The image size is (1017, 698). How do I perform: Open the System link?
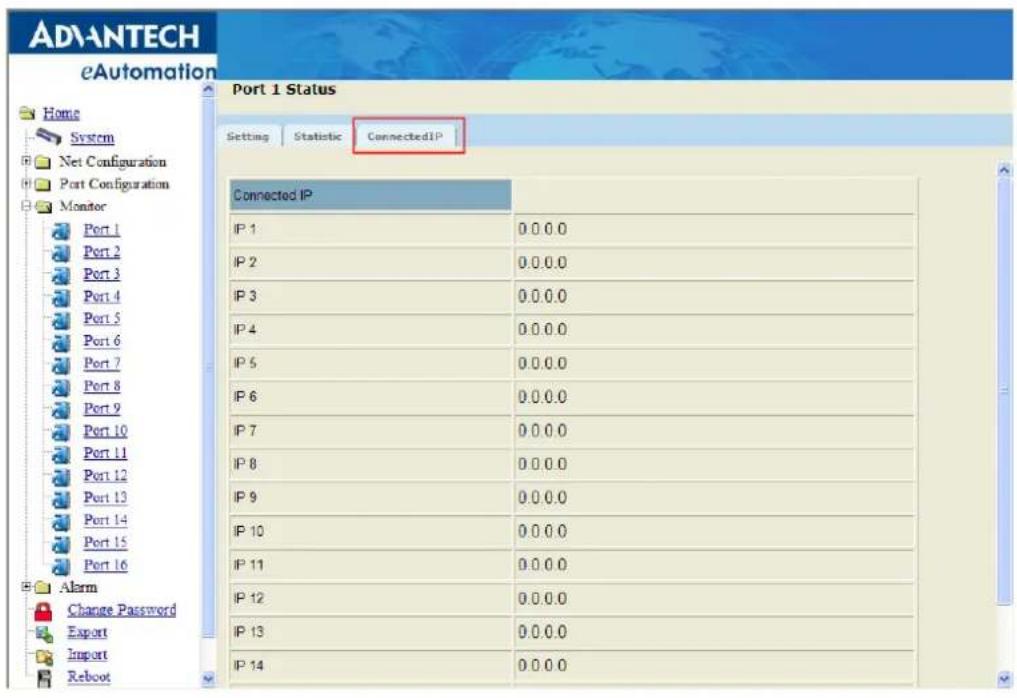tap(92, 138)
